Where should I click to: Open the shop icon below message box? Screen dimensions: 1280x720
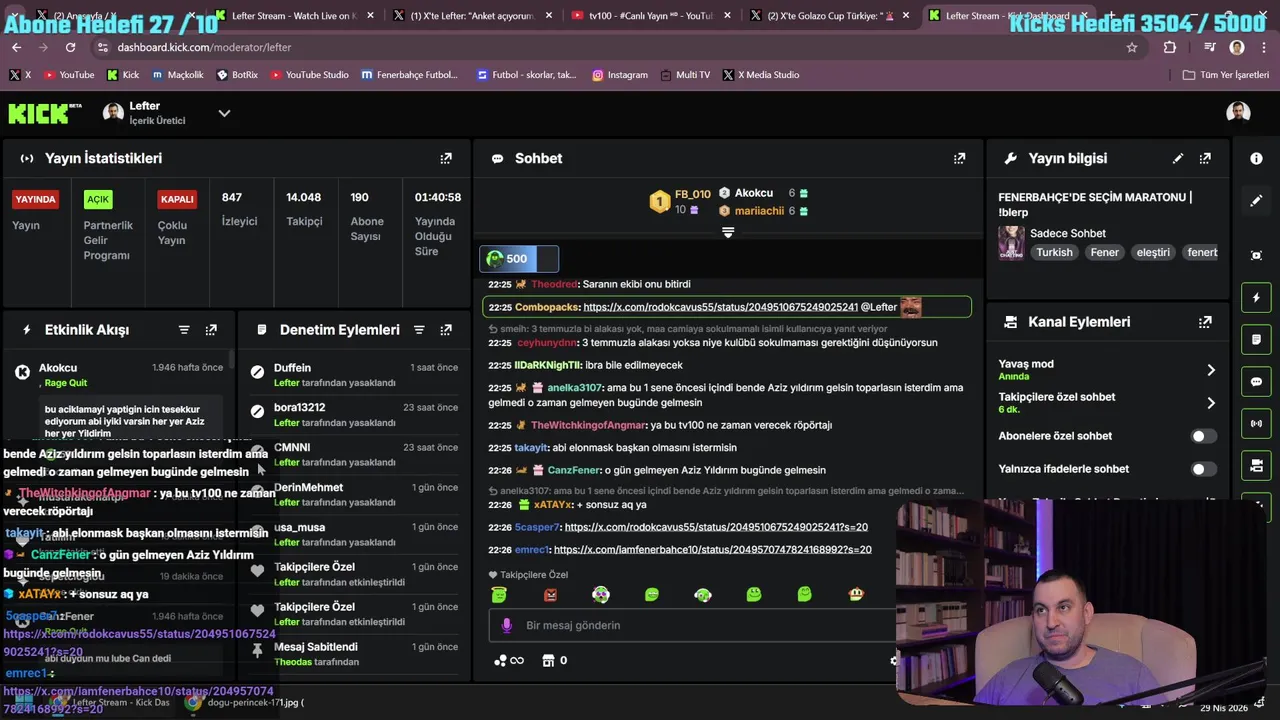pos(548,660)
